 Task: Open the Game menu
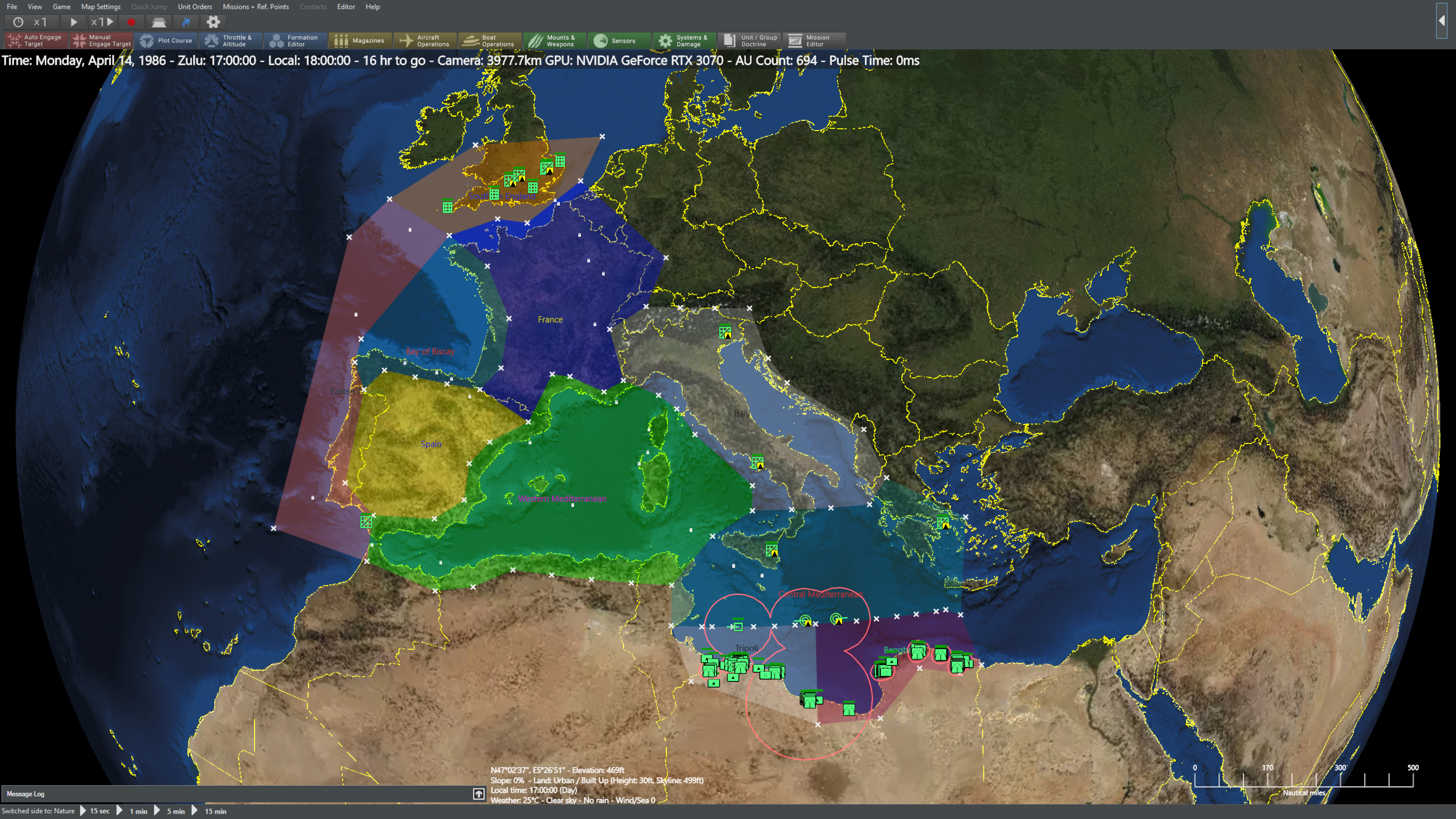(x=61, y=7)
